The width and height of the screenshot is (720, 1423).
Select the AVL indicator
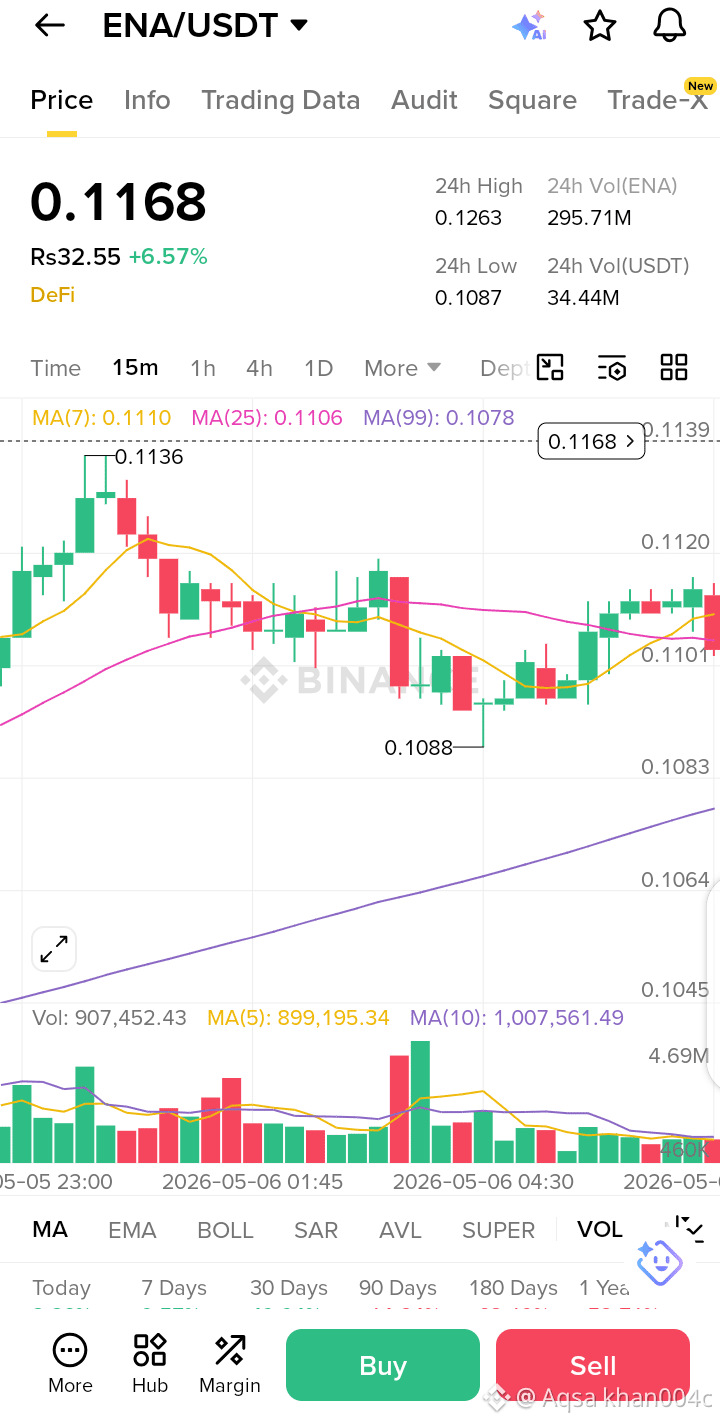click(400, 1230)
